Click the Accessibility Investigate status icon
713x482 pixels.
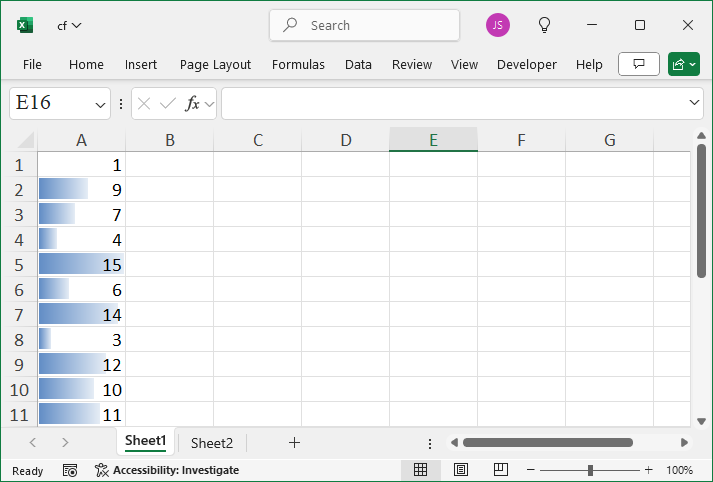[x=102, y=470]
